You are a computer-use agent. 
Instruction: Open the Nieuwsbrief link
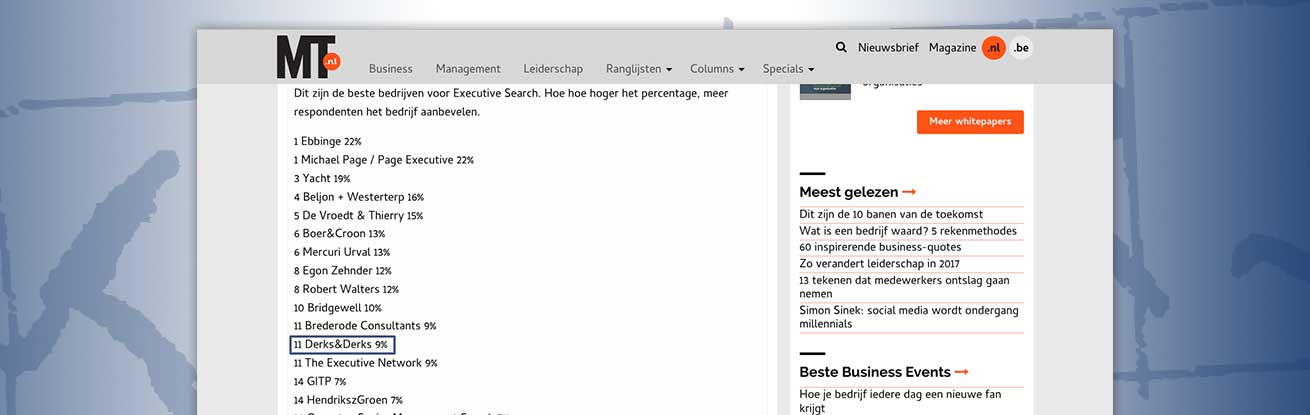tap(887, 47)
